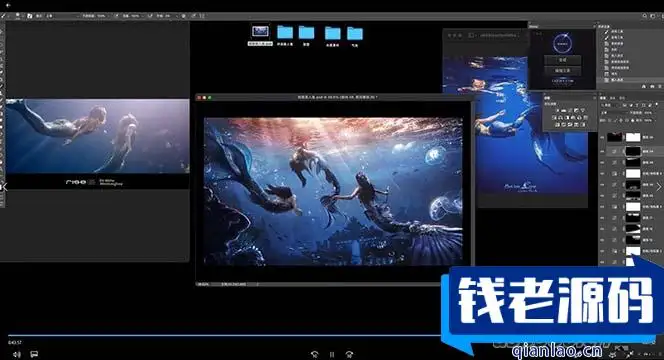Screen dimensions: 664x360
Task: Open the layer fill percentage dropdown
Action: 655,120
